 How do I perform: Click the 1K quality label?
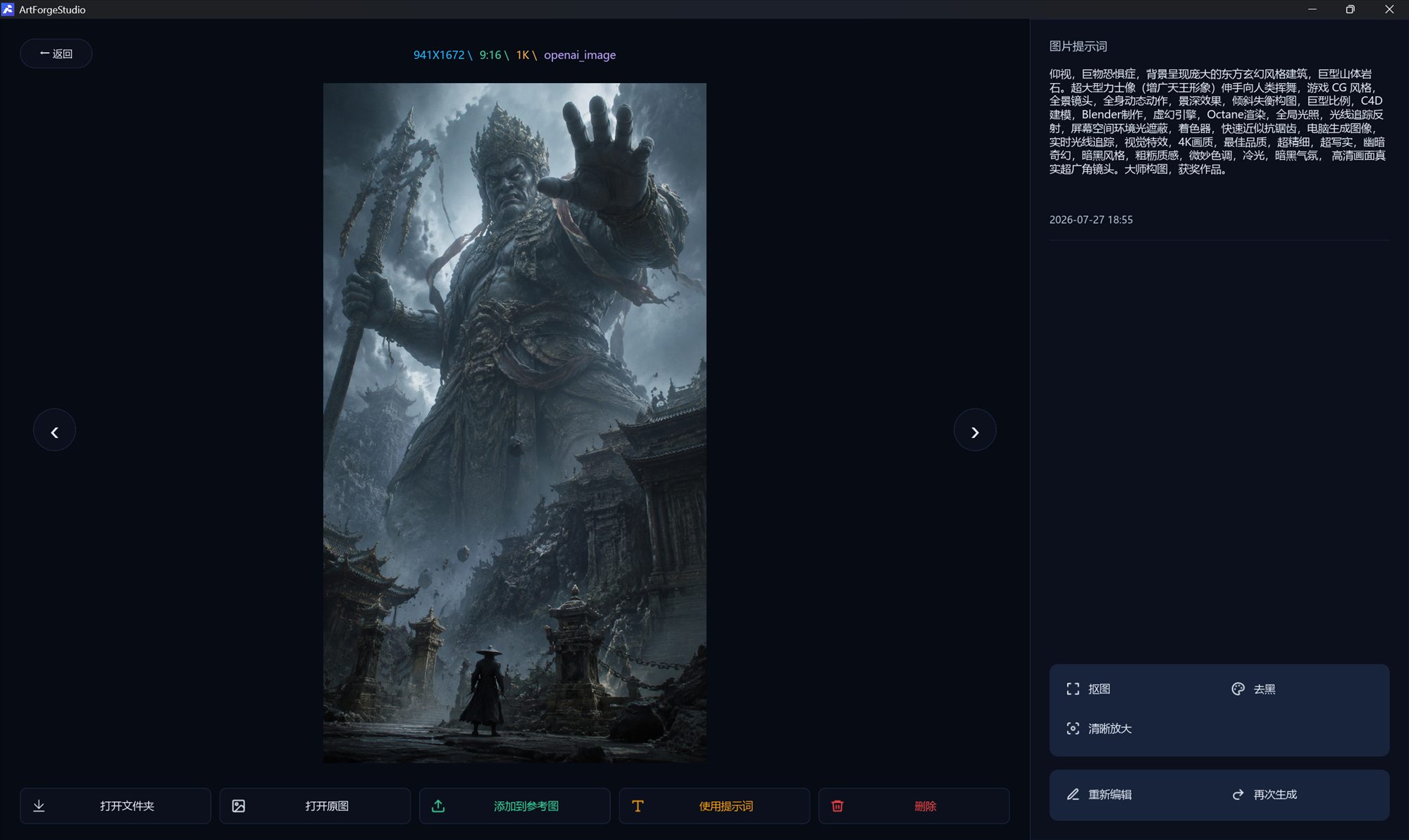(523, 55)
